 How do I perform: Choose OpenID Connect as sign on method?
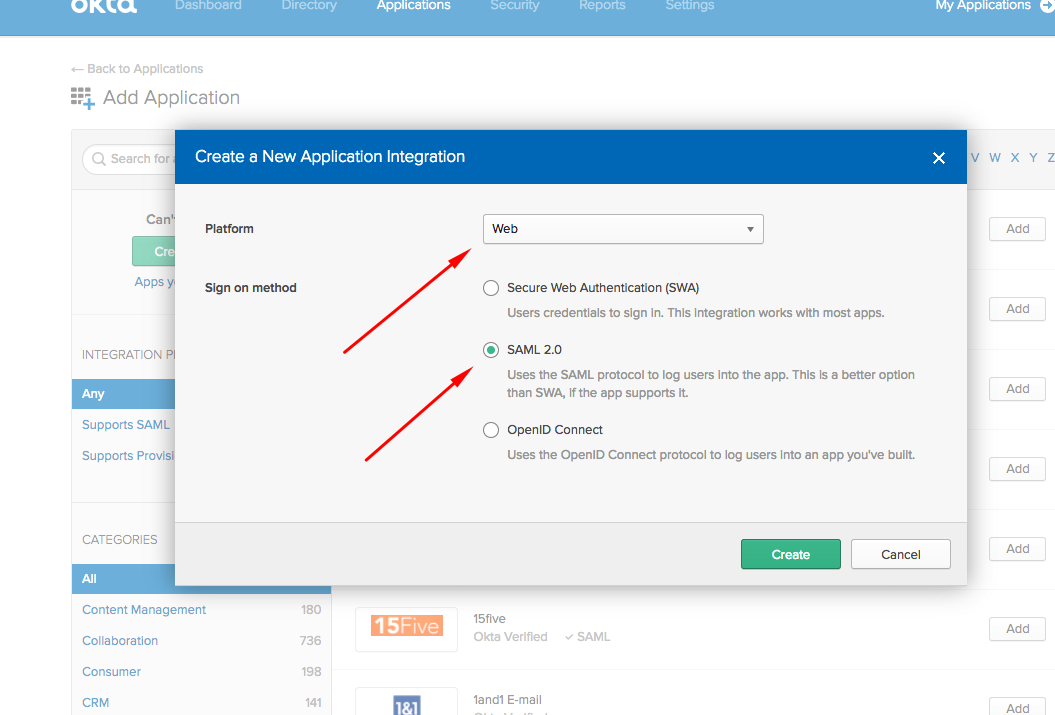click(x=491, y=429)
